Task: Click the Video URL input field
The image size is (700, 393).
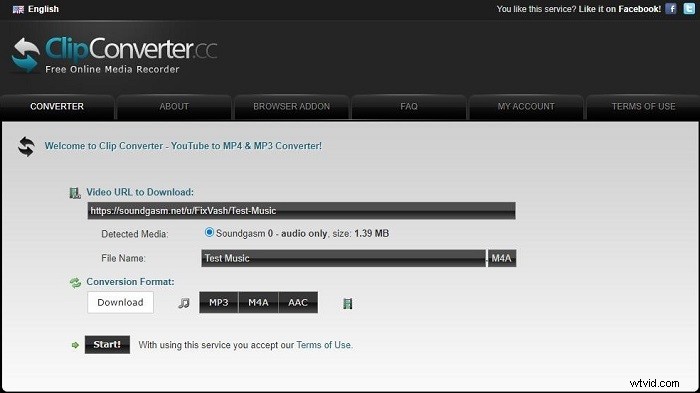Action: [301, 211]
